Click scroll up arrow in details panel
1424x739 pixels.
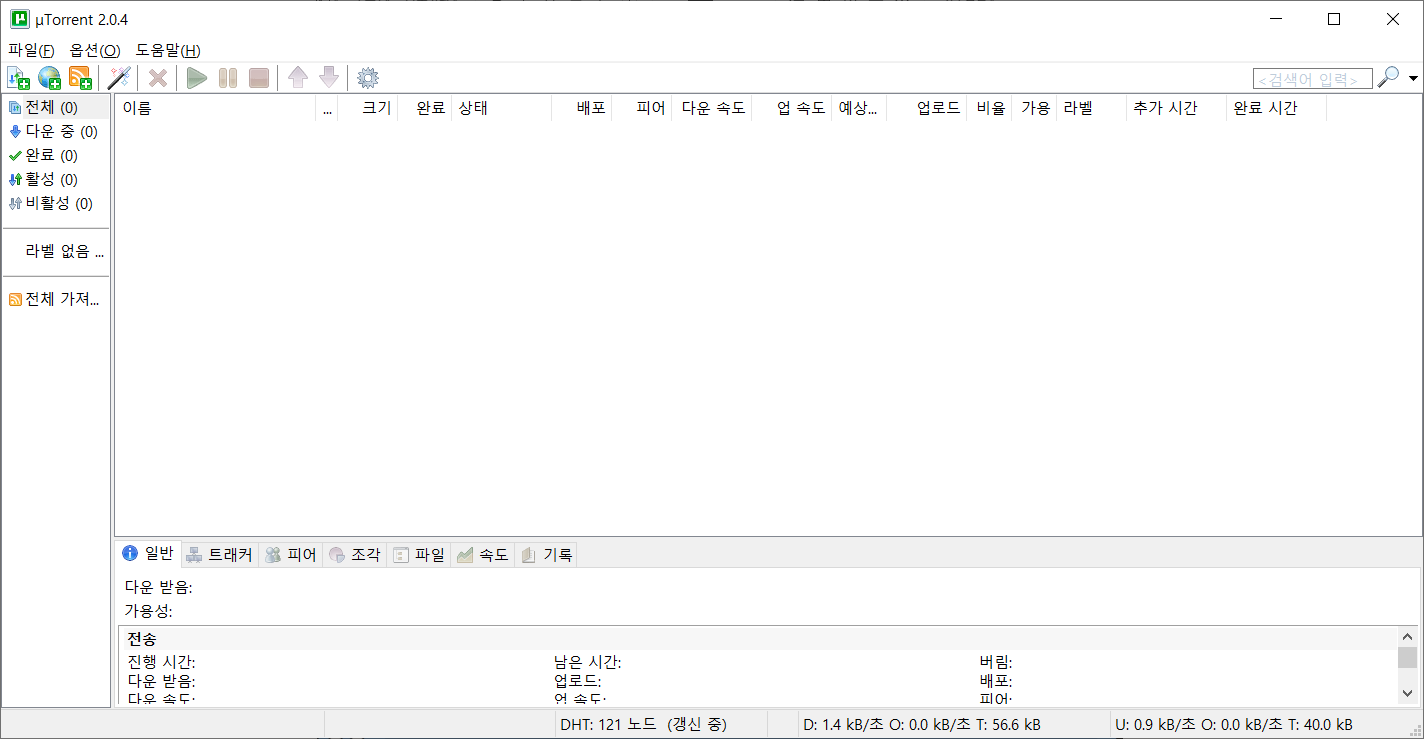pos(1408,636)
